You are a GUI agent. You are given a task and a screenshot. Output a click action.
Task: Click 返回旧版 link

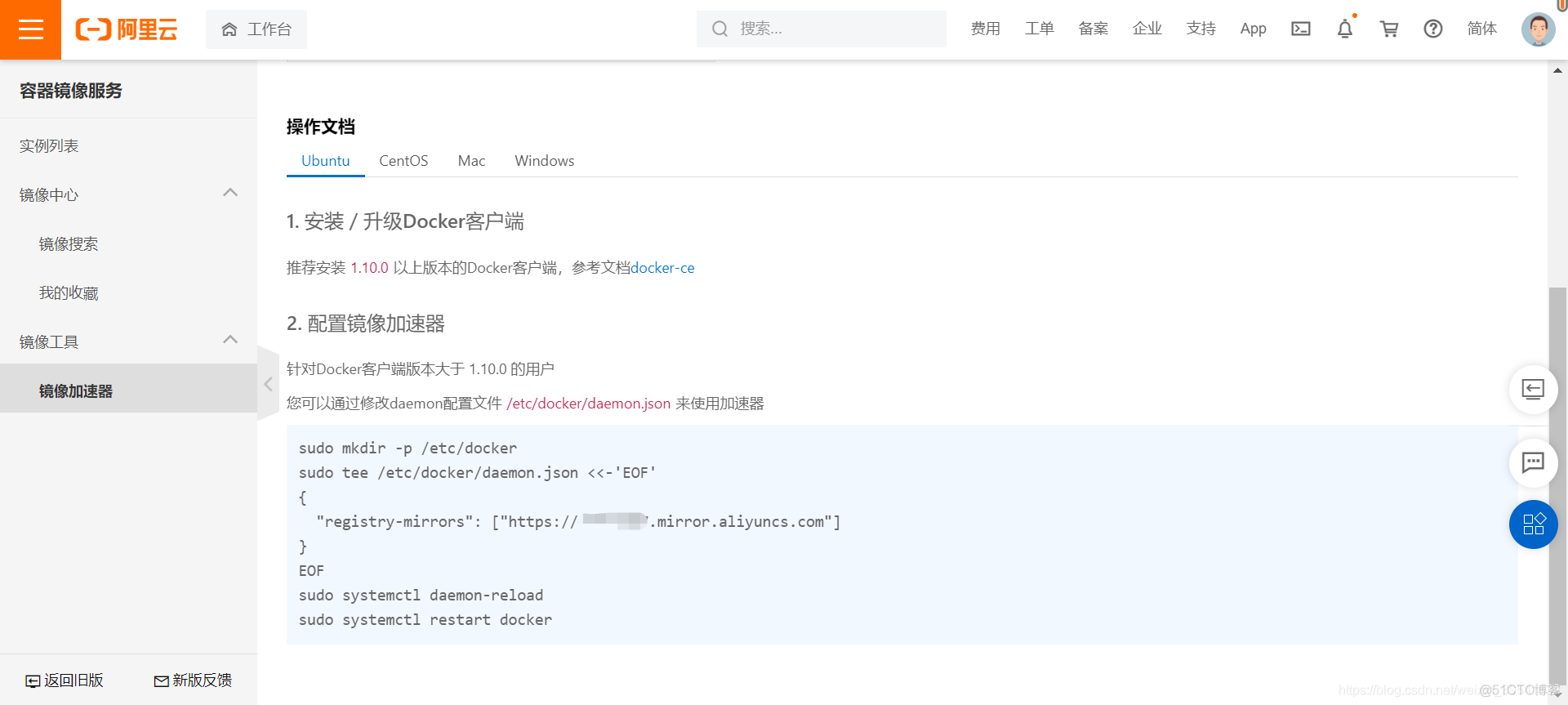pyautogui.click(x=65, y=680)
